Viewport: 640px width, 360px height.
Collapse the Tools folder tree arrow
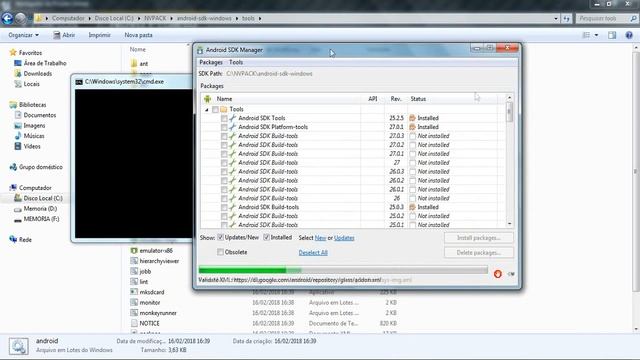207,110
